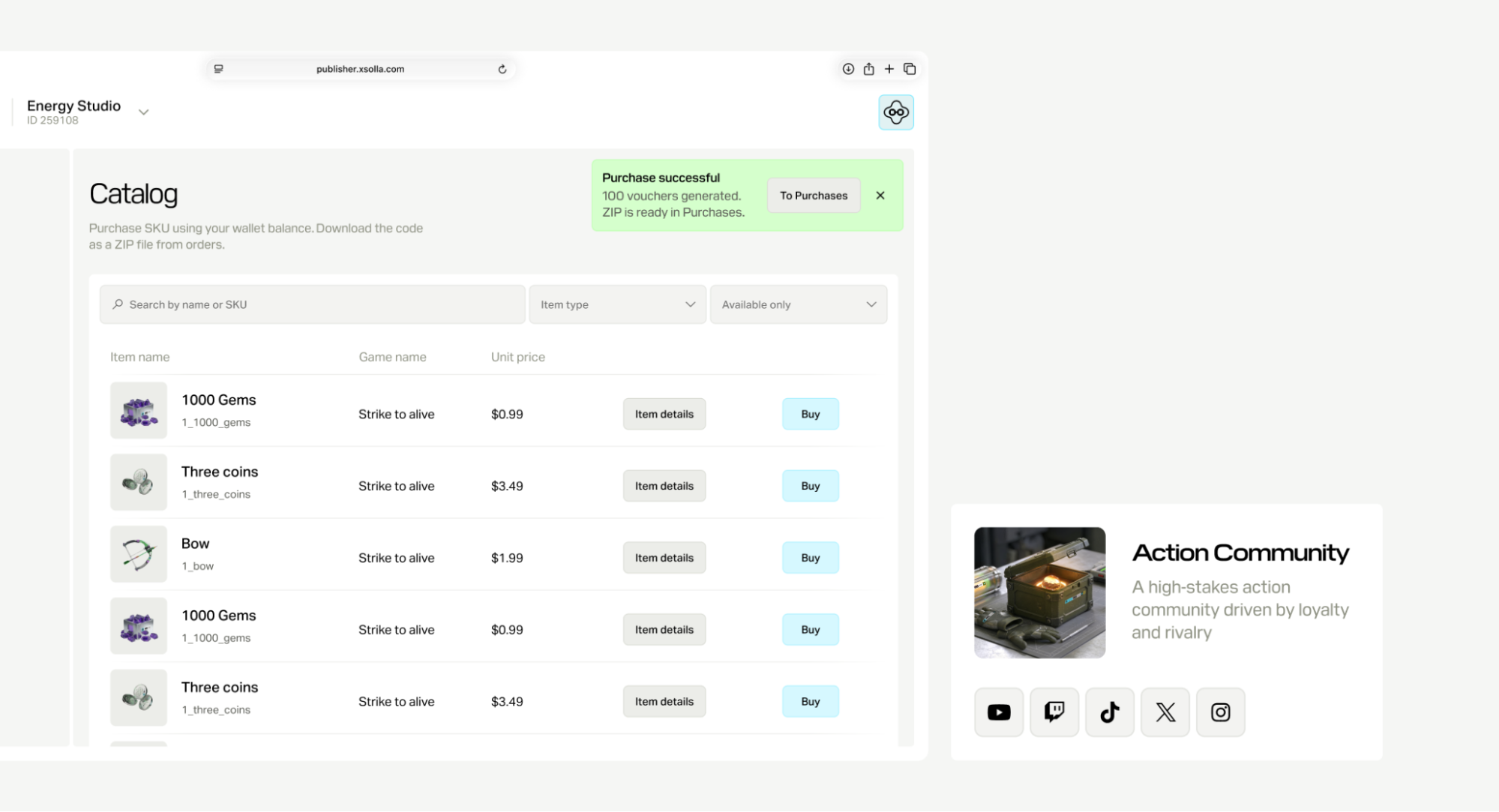Click the browser downloads icon
This screenshot has width=1499, height=812.
coord(848,69)
